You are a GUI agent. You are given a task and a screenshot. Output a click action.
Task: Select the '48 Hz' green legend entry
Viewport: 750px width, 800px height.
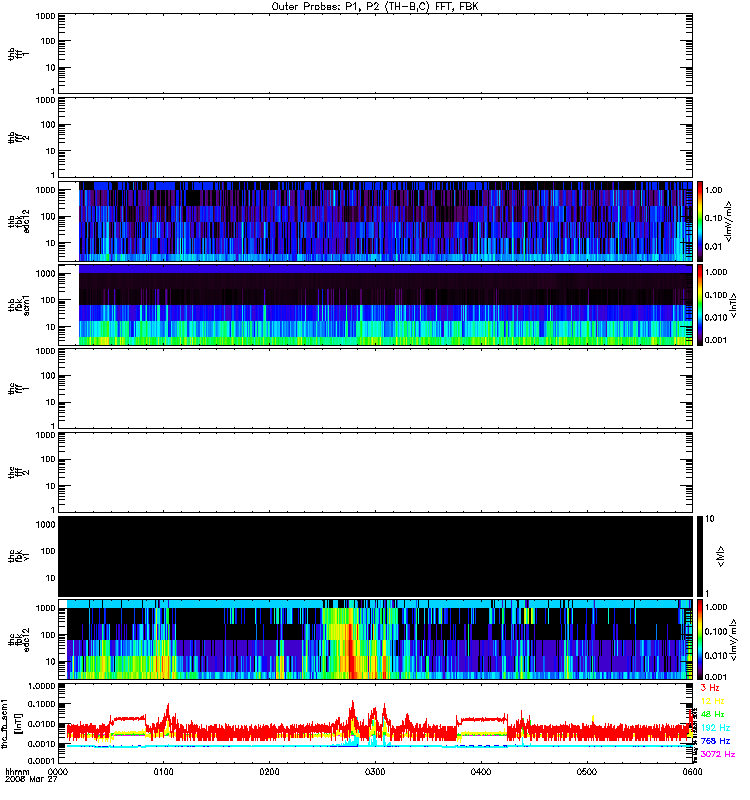point(712,714)
